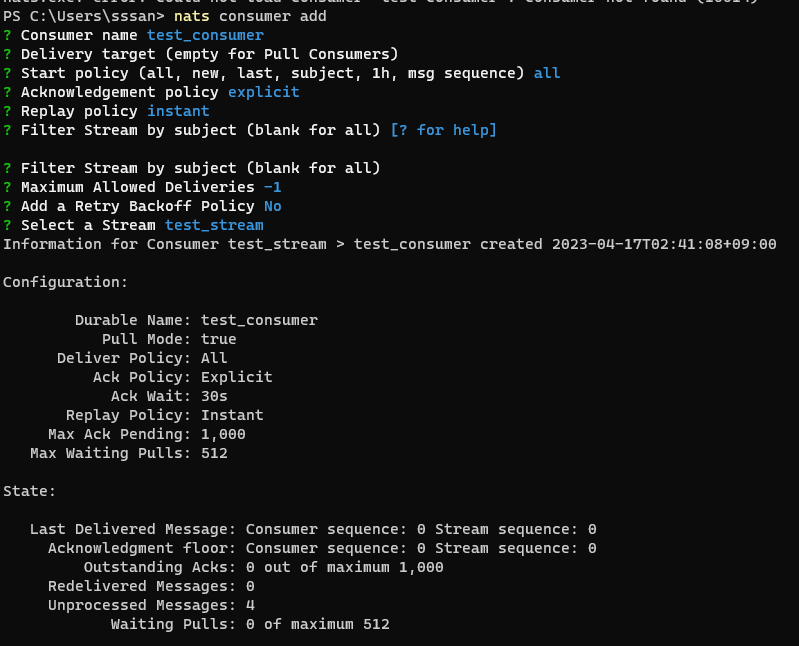Viewport: 799px width, 646px height.
Task: Click the question mark before Replay policy
Action: 7,112
